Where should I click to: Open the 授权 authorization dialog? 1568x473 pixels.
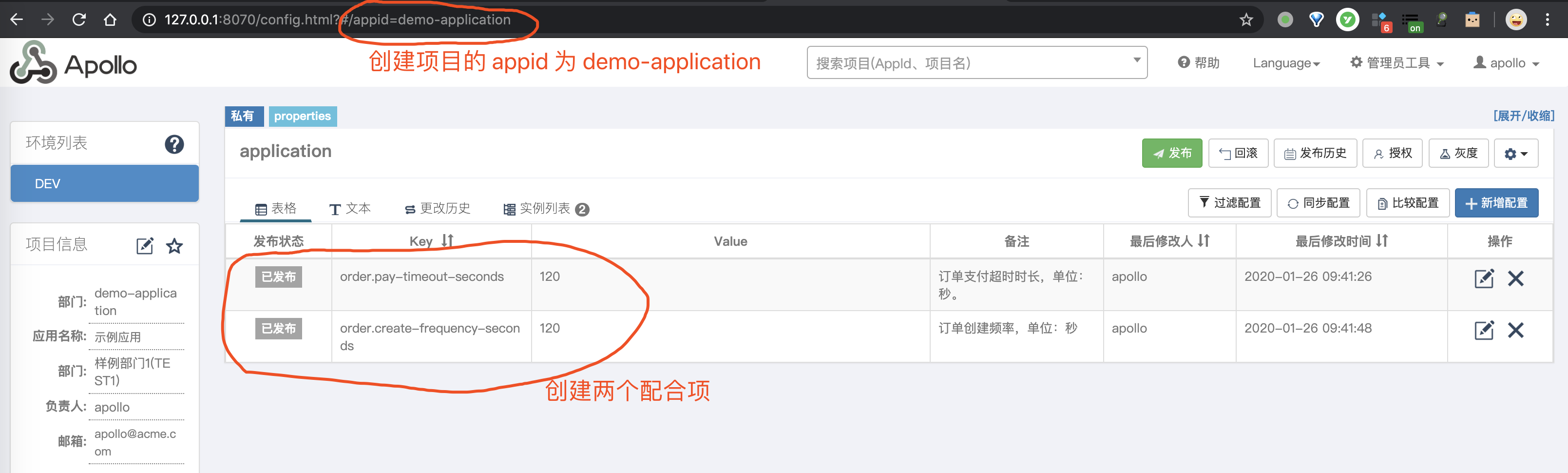pos(1393,153)
